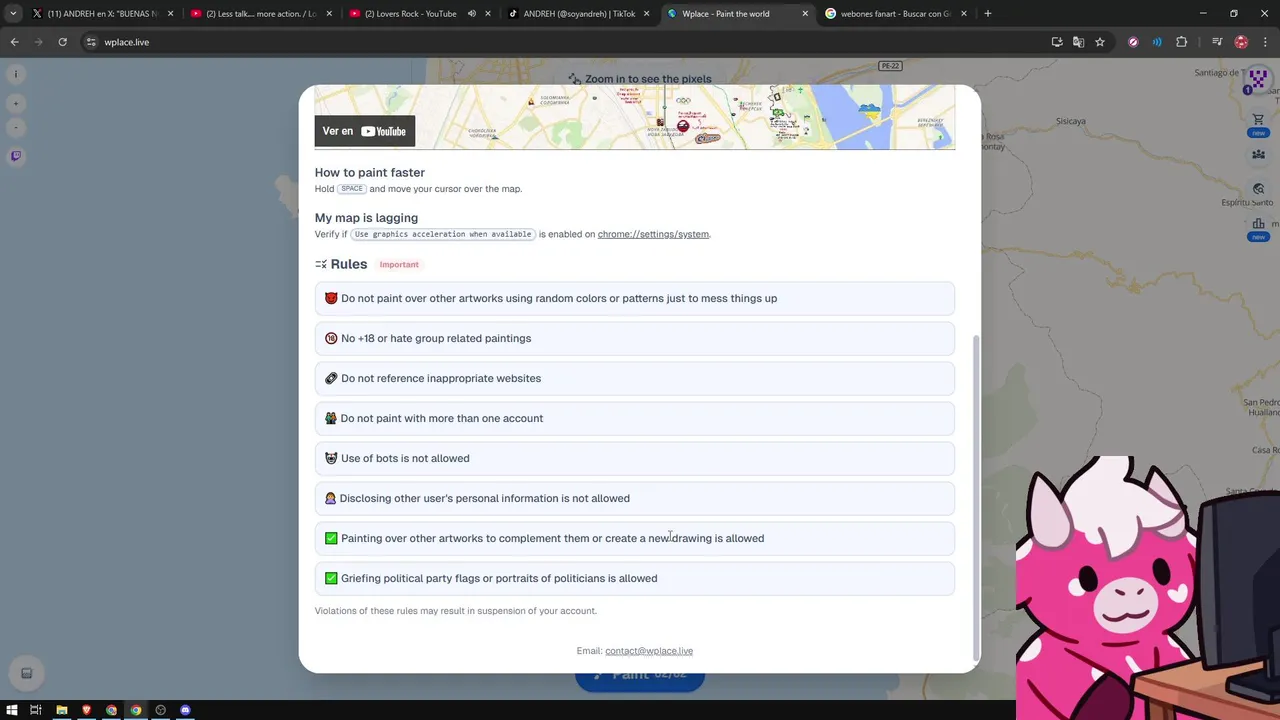Click the 'Rules' heading
The image size is (1280, 720).
349,264
